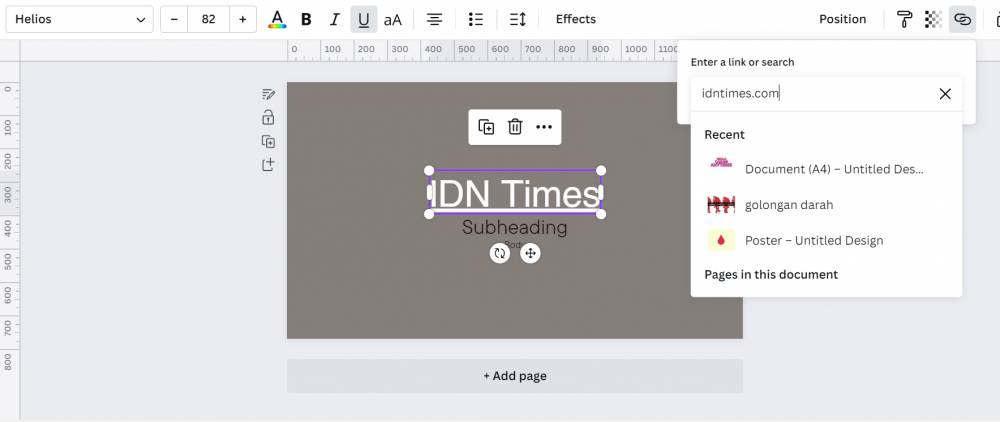Viewport: 1000px width, 422px height.
Task: Click the bottom-right corner resize handle
Action: (601, 214)
